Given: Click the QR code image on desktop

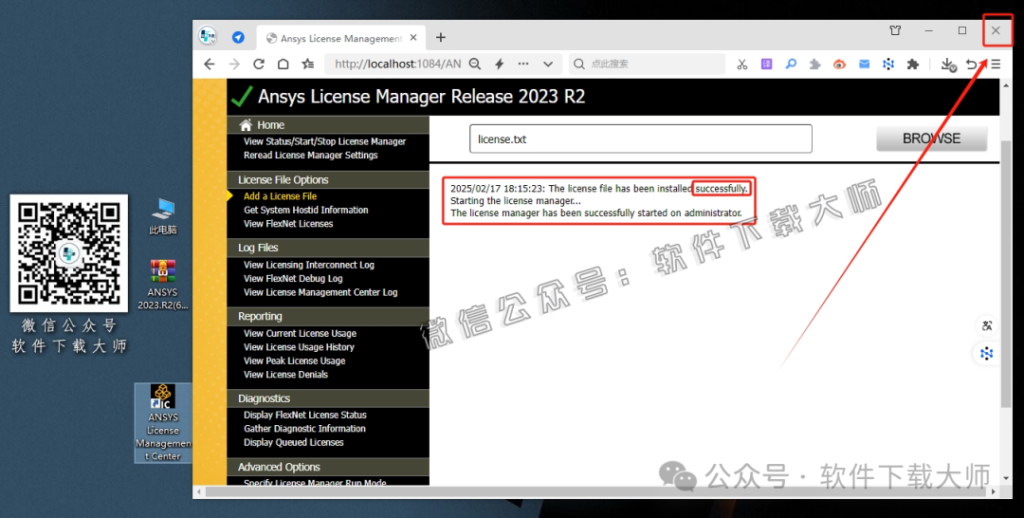Looking at the screenshot, I should (x=69, y=253).
